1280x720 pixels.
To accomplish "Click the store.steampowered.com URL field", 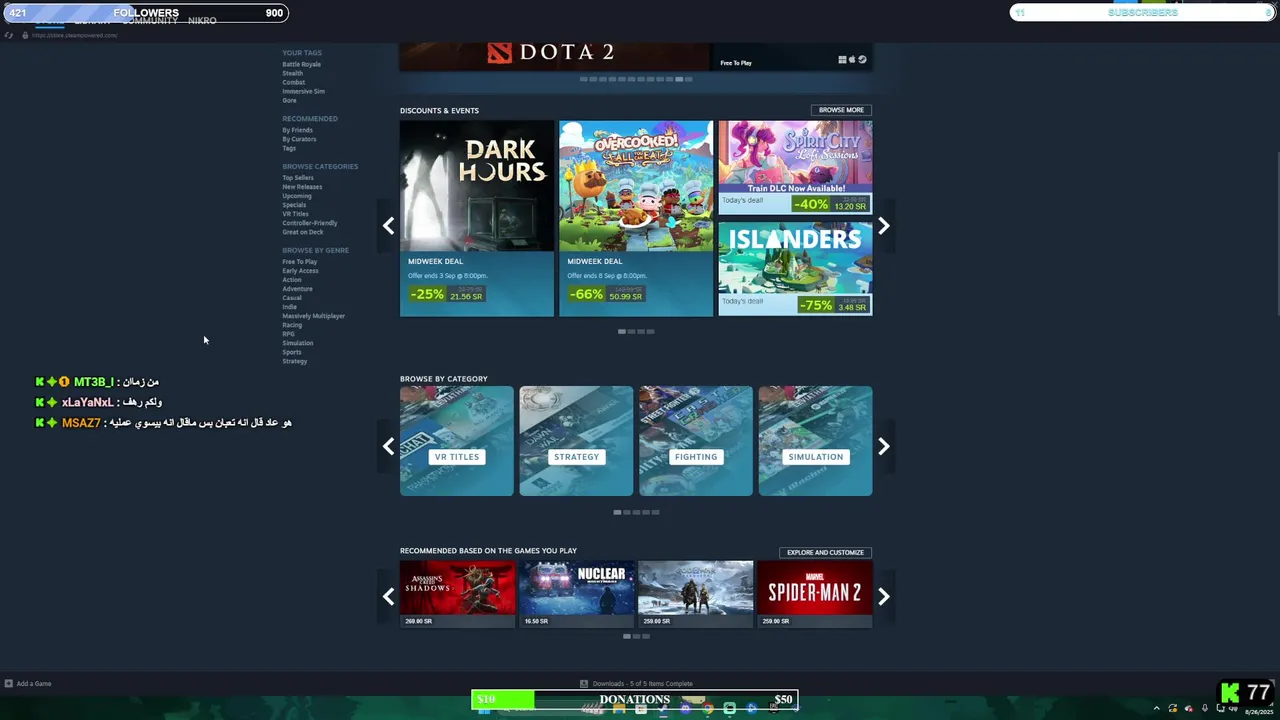I will (74, 35).
